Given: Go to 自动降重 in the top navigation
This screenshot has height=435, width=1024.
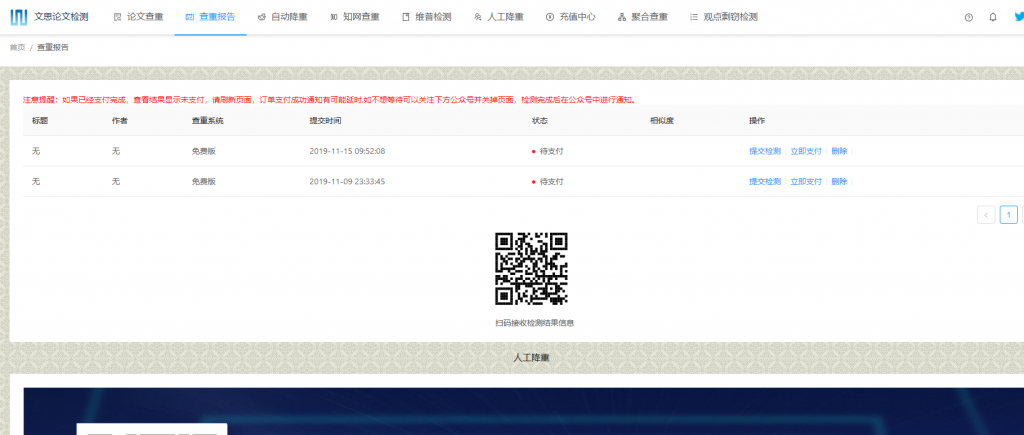Looking at the screenshot, I should tap(283, 17).
